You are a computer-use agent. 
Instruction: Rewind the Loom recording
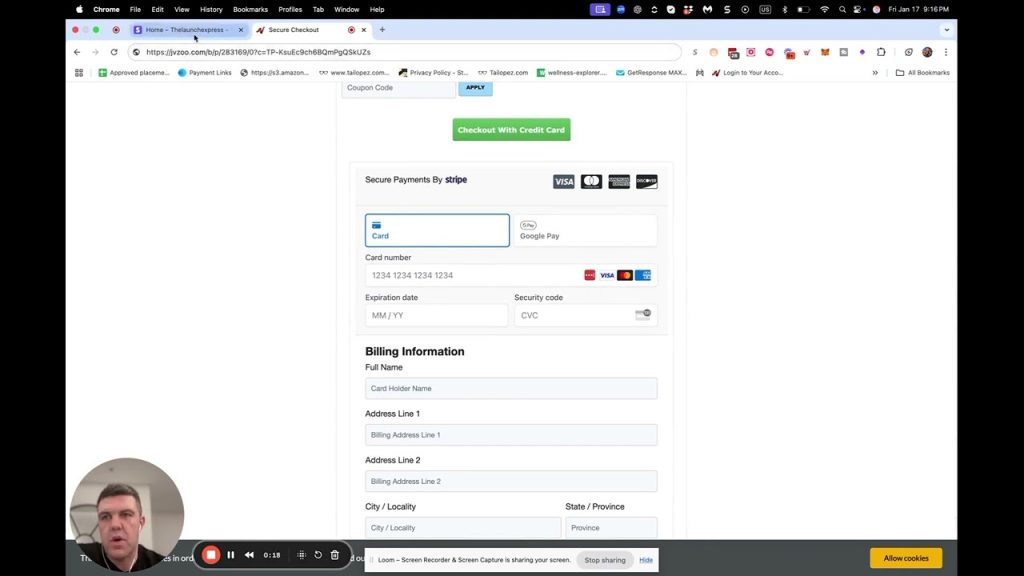(x=249, y=555)
